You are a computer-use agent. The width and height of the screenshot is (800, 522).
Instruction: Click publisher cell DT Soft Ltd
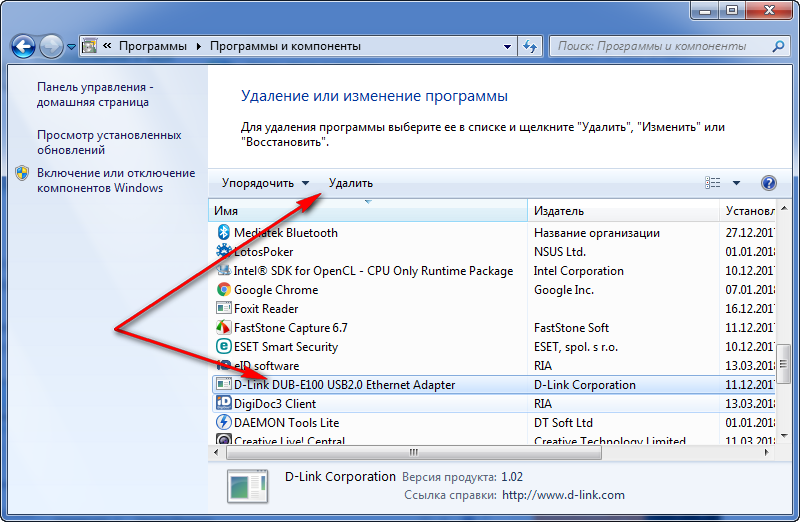[x=563, y=422]
